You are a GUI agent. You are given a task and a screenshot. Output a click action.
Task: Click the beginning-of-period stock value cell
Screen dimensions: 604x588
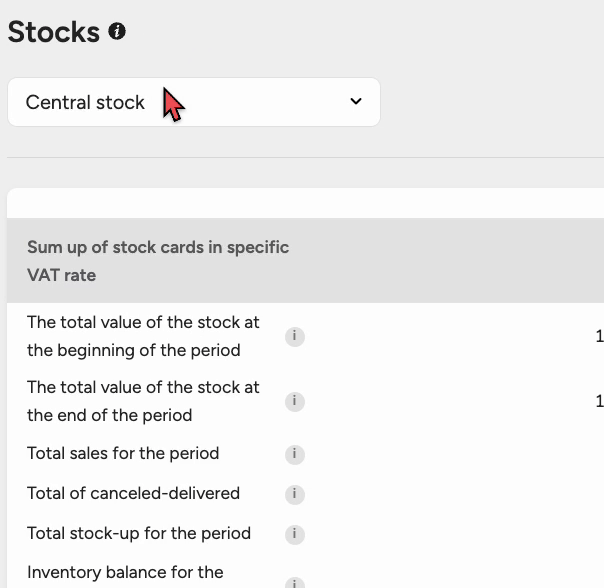coord(598,337)
